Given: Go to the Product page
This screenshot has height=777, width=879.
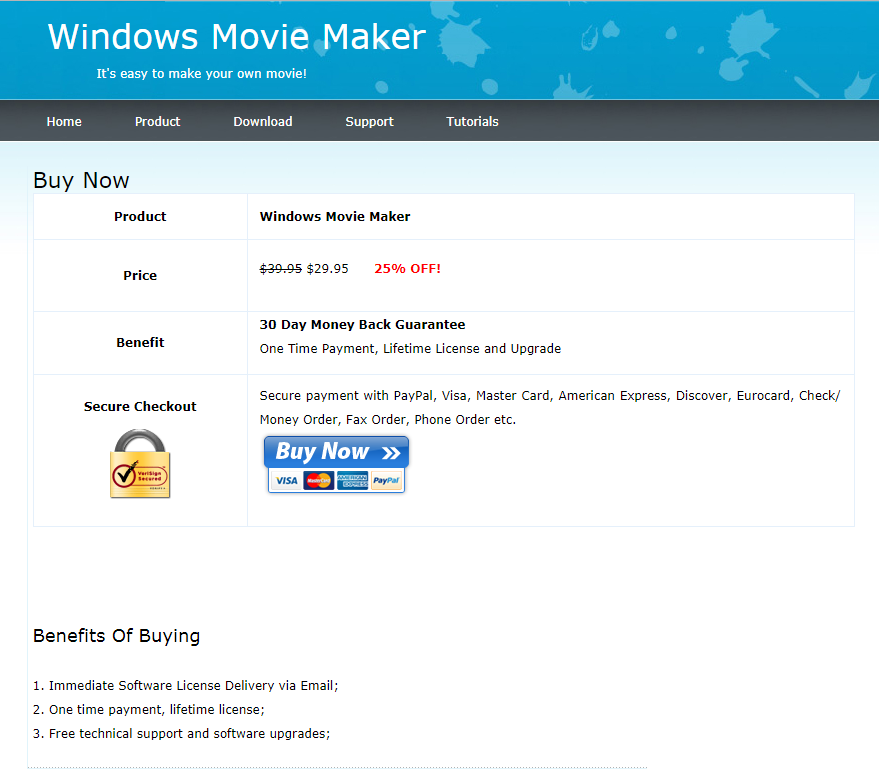Looking at the screenshot, I should (x=157, y=122).
